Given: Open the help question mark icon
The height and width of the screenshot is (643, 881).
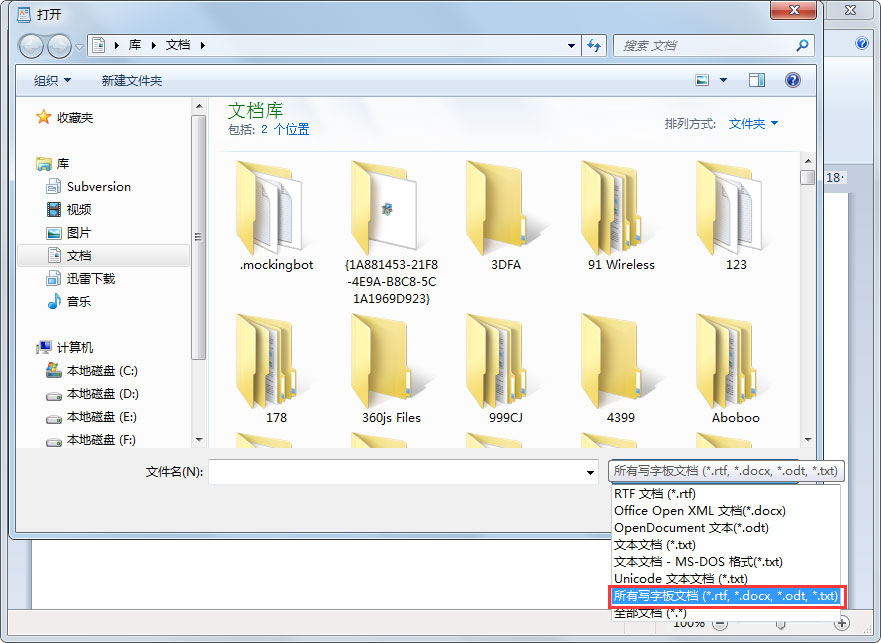Looking at the screenshot, I should (792, 79).
